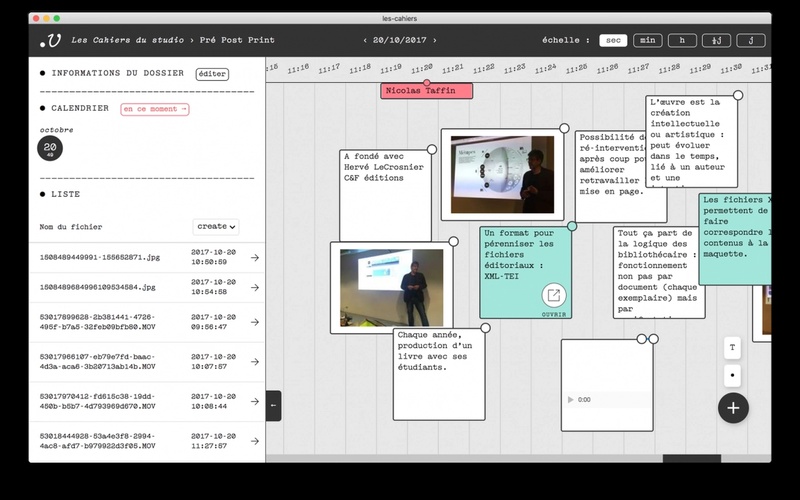The image size is (800, 500).
Task: Go to the previous day with the left chevron
Action: 365,40
